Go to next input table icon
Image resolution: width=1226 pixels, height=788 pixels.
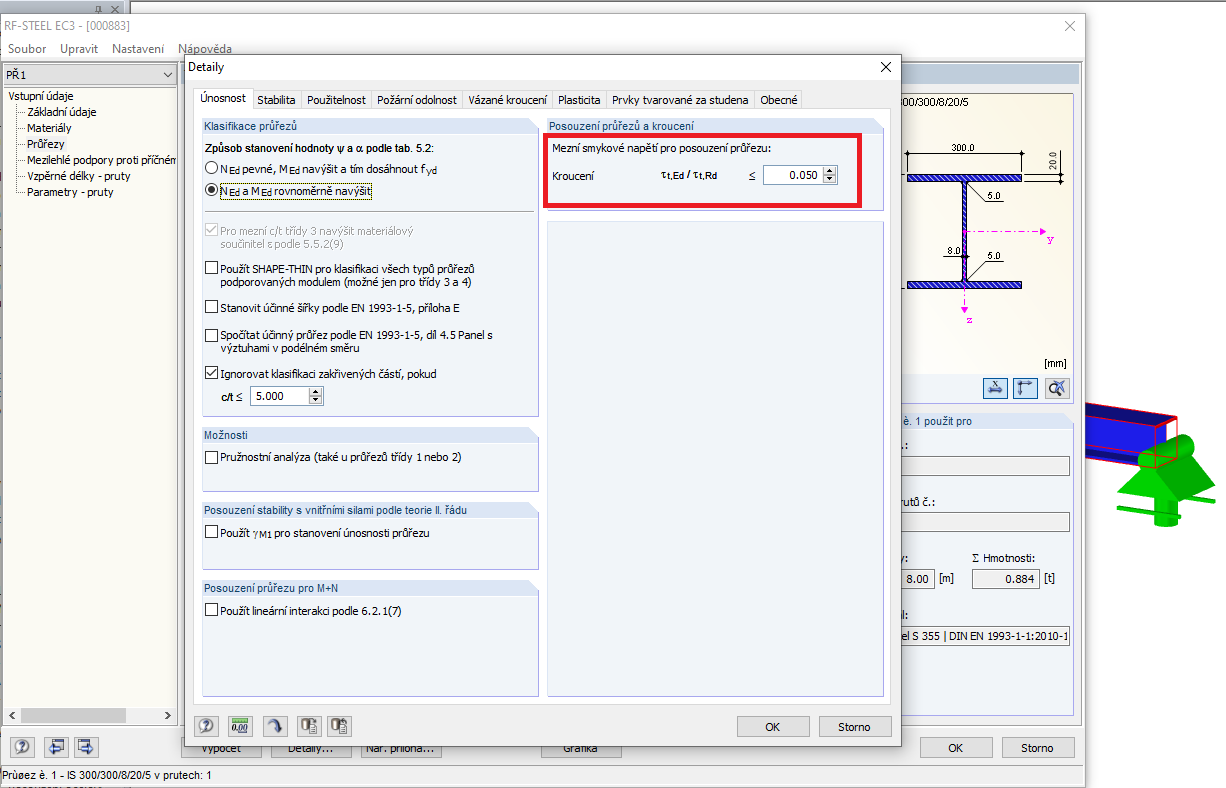(87, 746)
